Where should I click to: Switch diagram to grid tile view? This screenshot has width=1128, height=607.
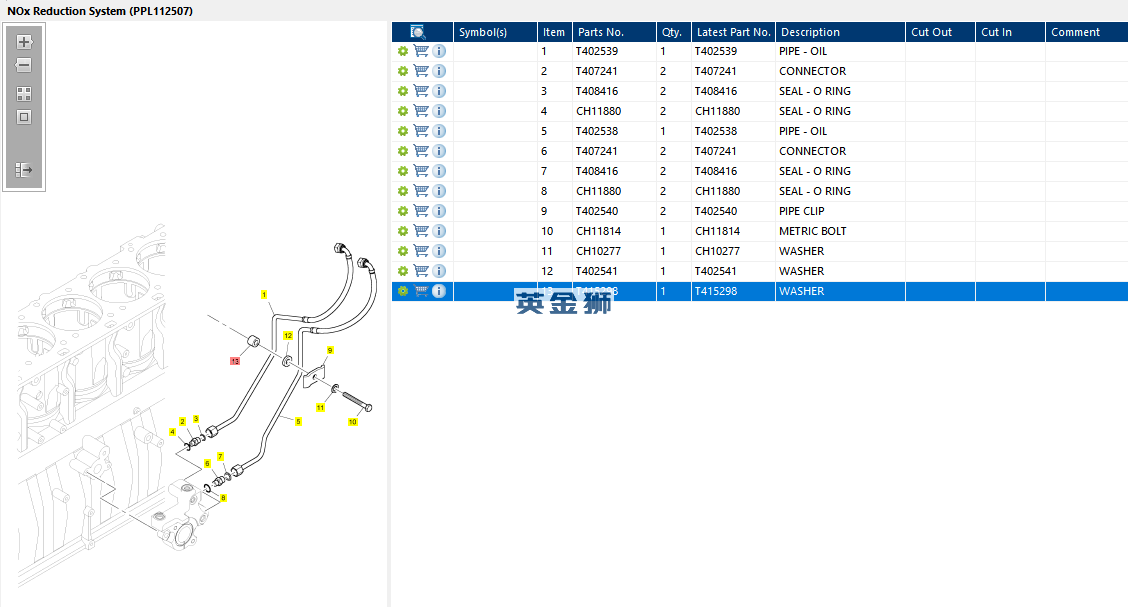tap(24, 93)
